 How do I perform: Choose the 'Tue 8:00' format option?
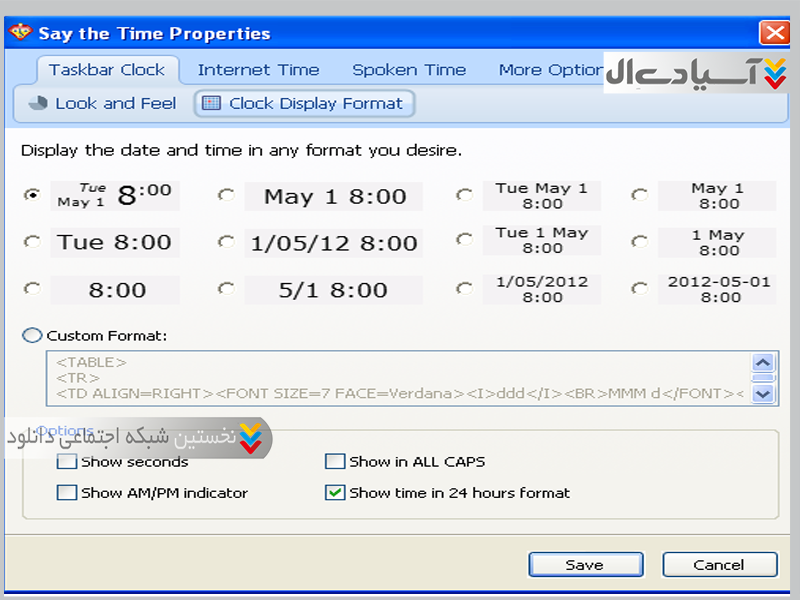(x=32, y=242)
